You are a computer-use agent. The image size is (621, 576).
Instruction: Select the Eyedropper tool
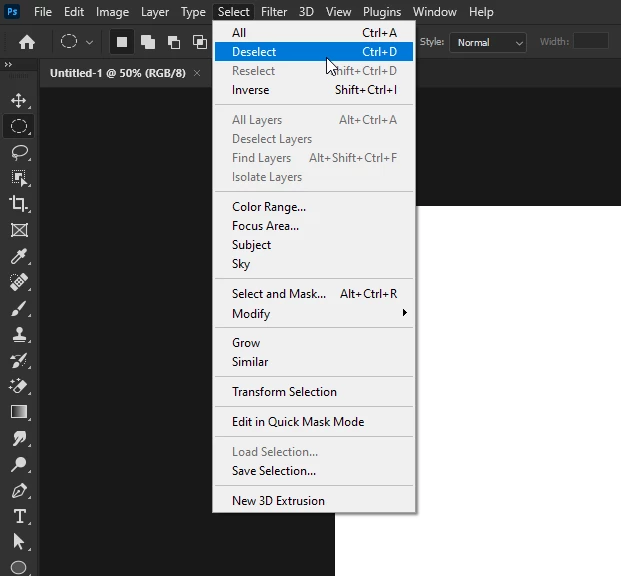(x=19, y=256)
